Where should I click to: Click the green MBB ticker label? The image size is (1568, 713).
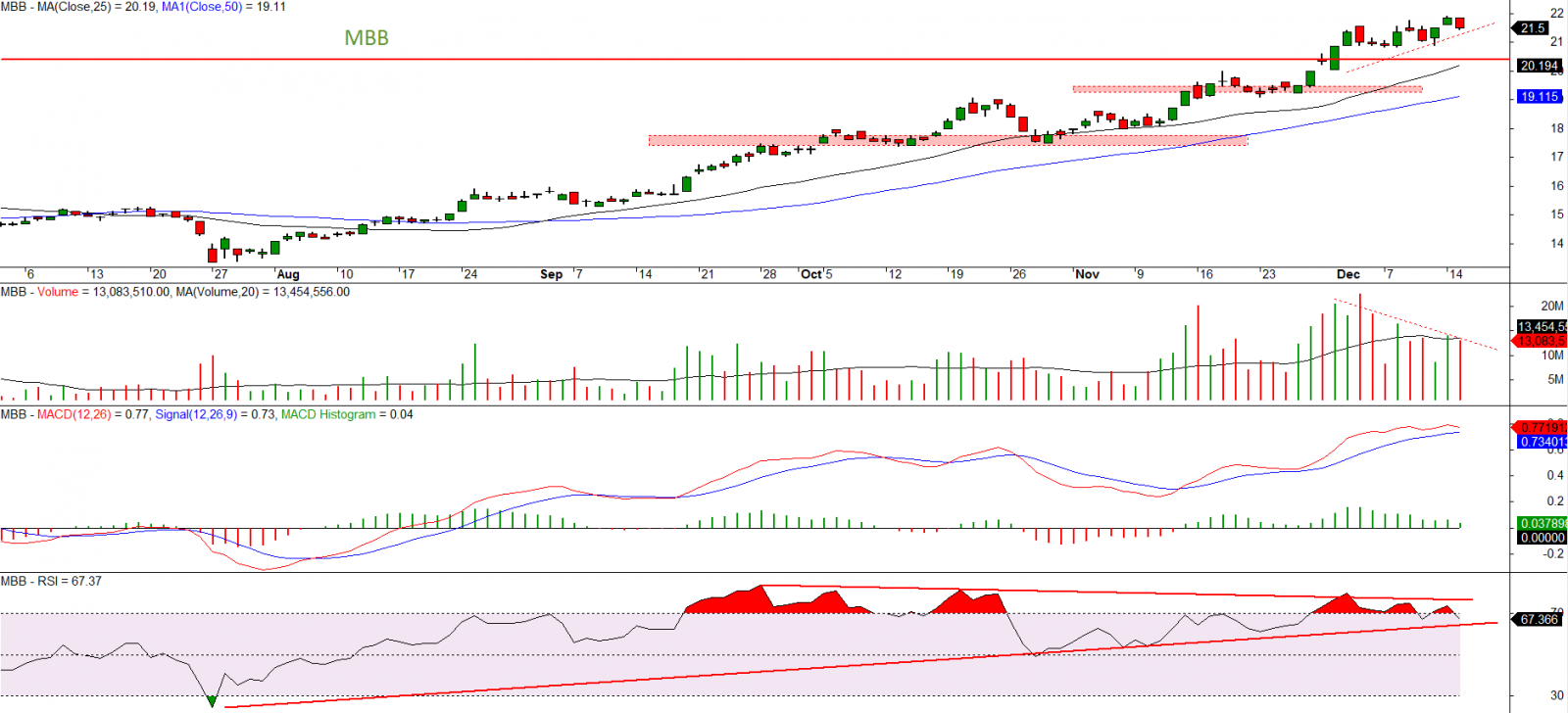click(367, 38)
